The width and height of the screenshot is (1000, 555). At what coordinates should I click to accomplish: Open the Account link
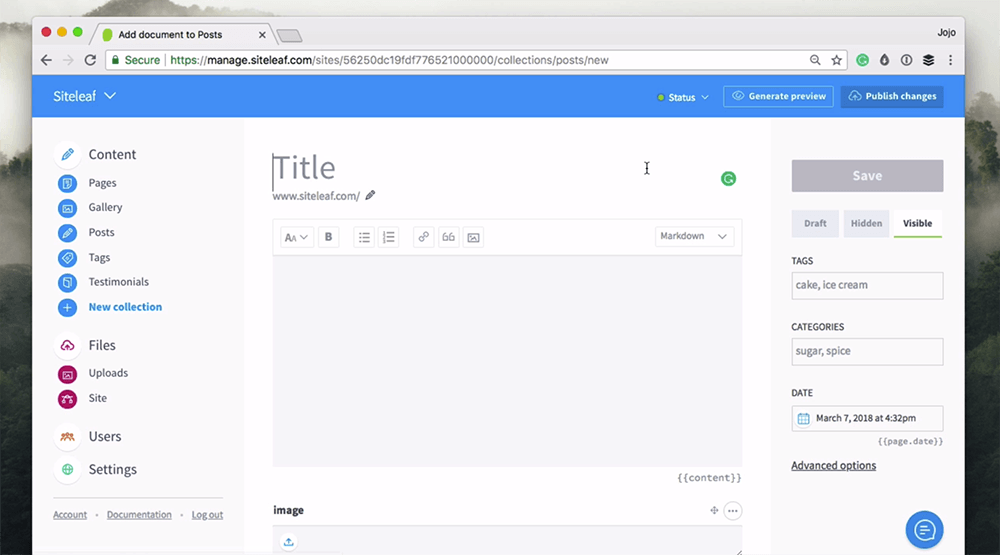point(70,515)
